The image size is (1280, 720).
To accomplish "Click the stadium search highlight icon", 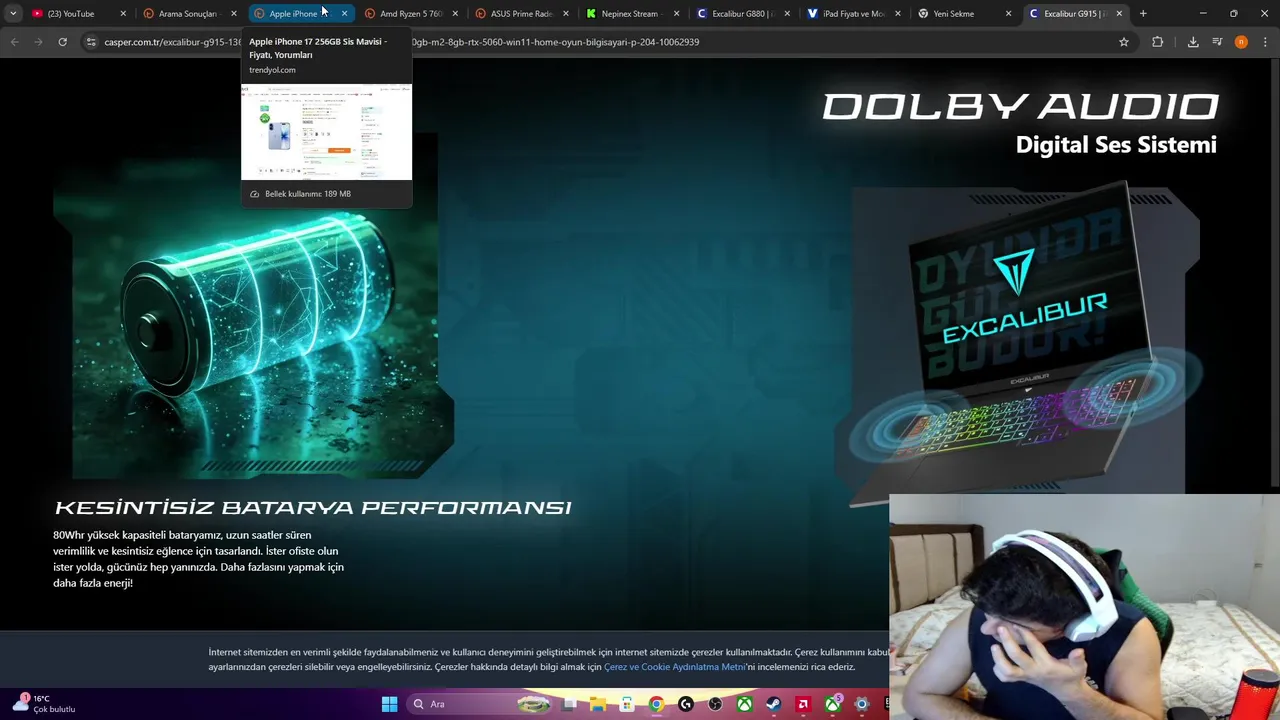I will [x=534, y=704].
